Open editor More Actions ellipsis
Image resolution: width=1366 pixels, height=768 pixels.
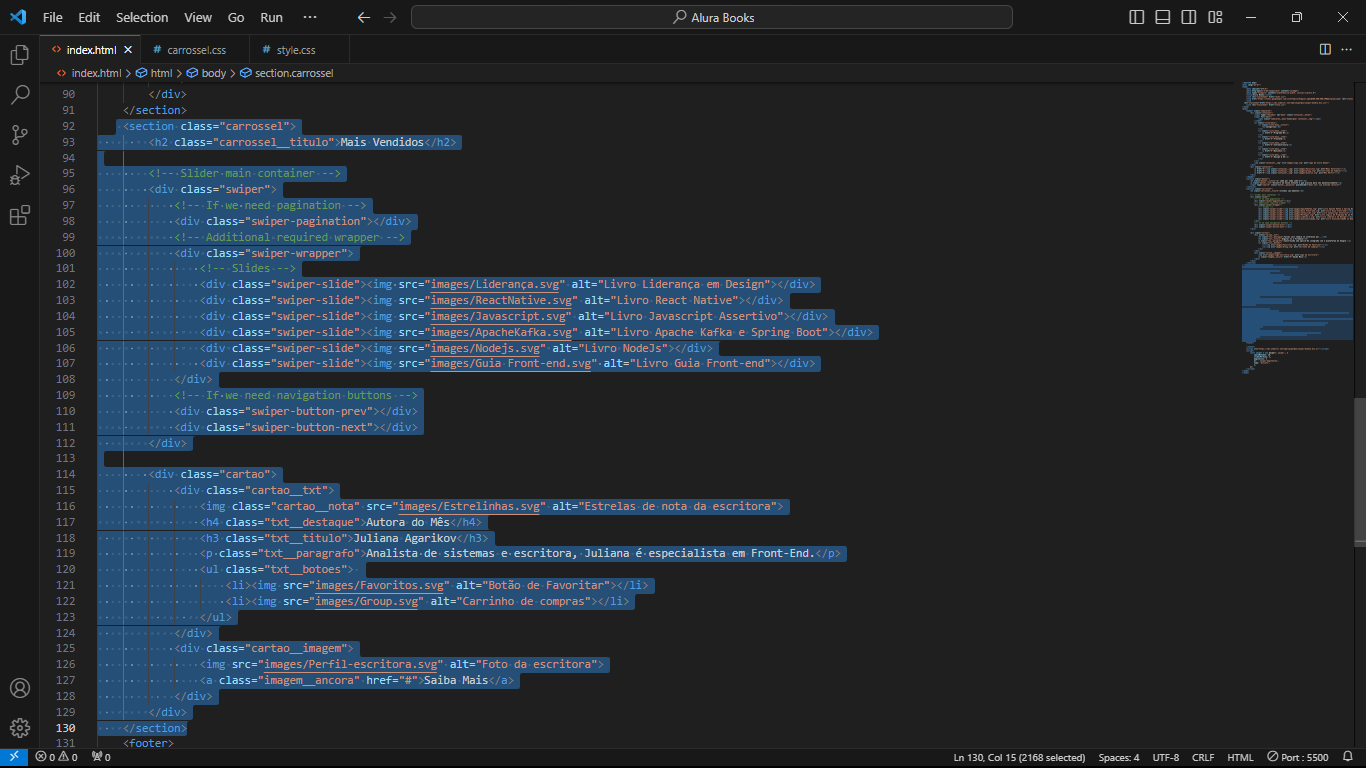tap(1347, 49)
